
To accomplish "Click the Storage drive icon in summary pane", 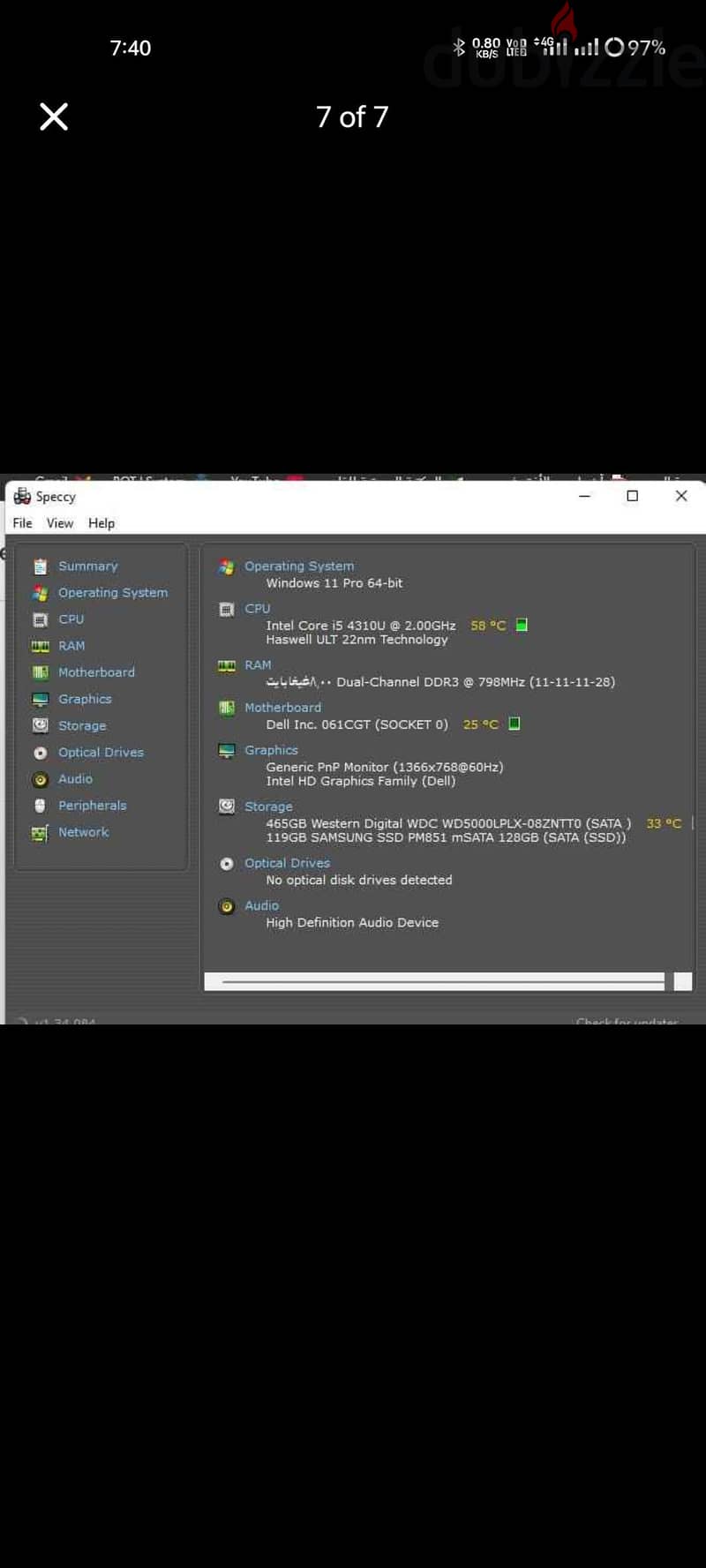I will [x=227, y=807].
